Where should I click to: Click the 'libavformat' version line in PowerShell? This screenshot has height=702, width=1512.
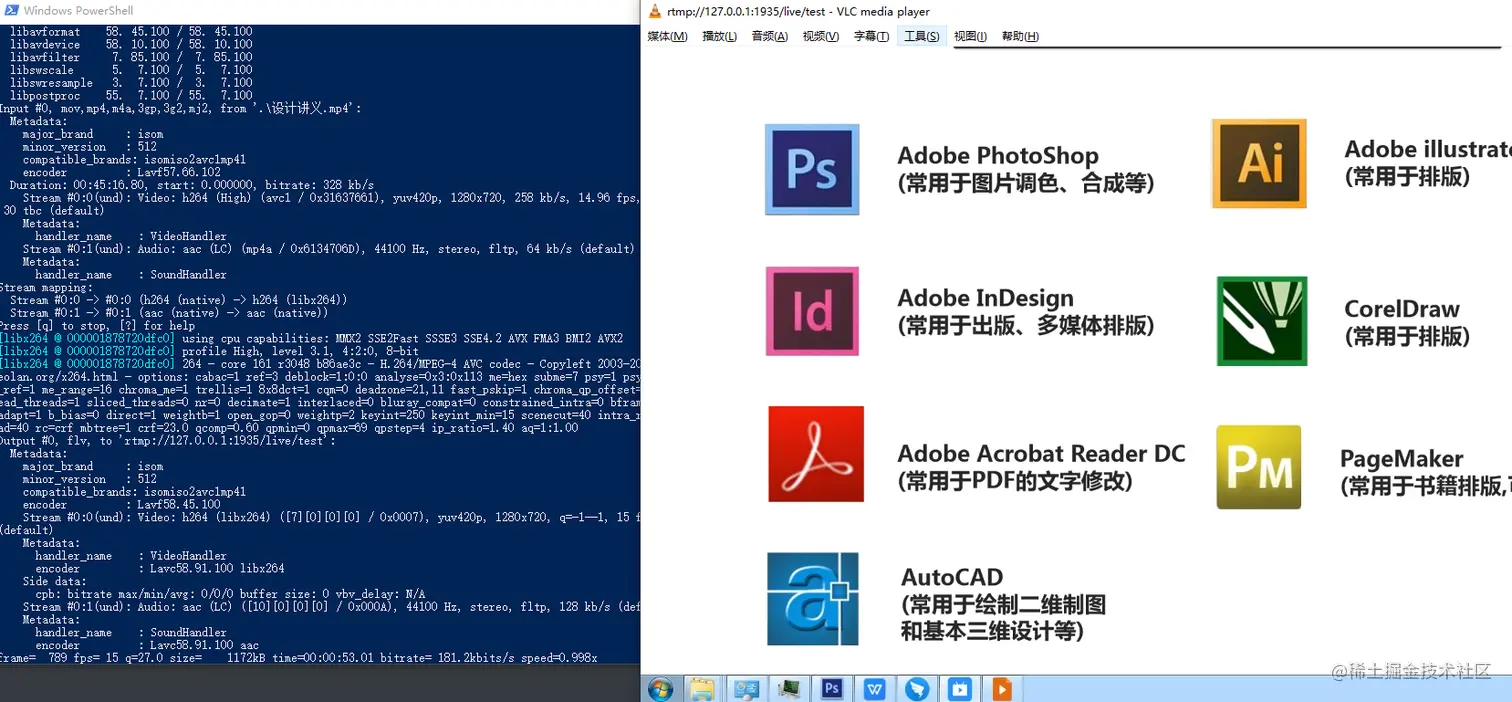point(131,32)
